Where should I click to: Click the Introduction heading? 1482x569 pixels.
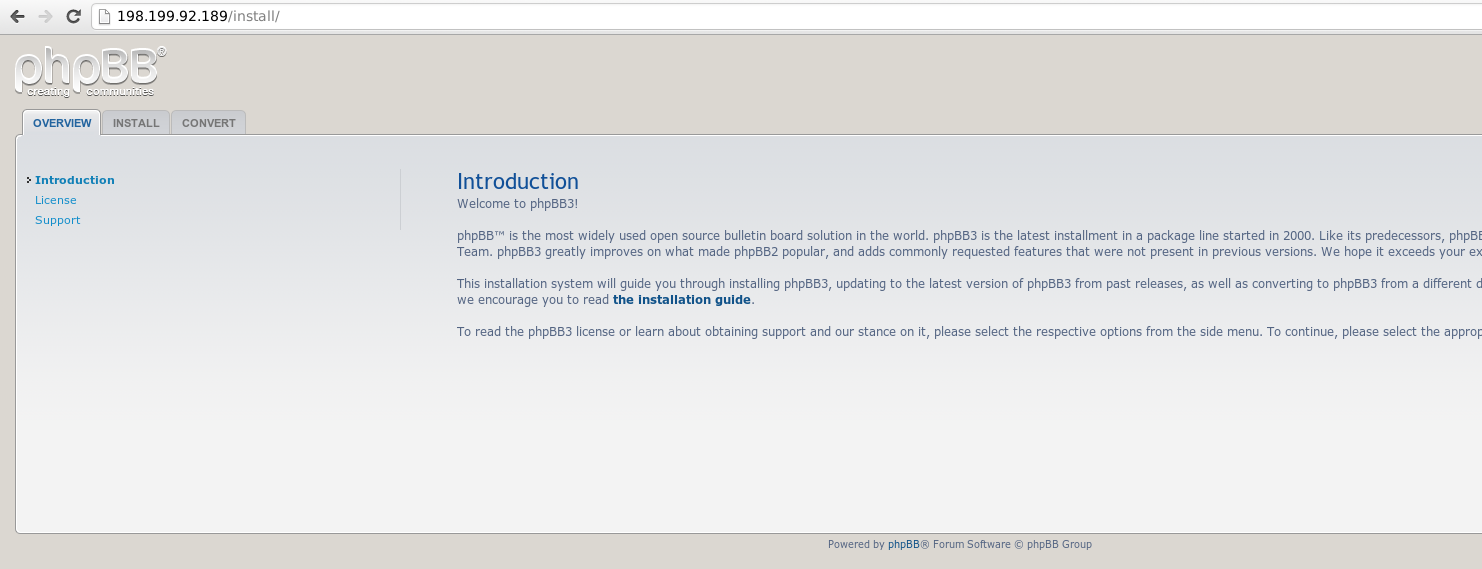[x=518, y=181]
